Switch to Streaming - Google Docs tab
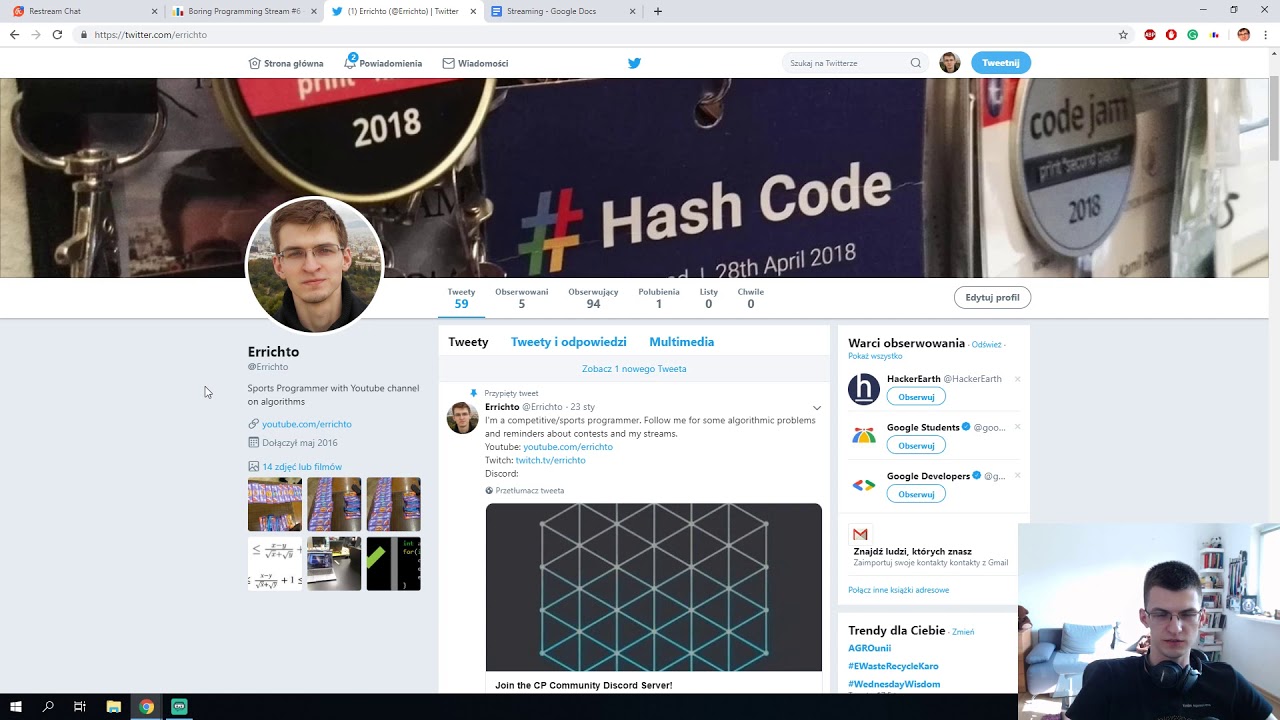The width and height of the screenshot is (1280, 720). [x=564, y=11]
